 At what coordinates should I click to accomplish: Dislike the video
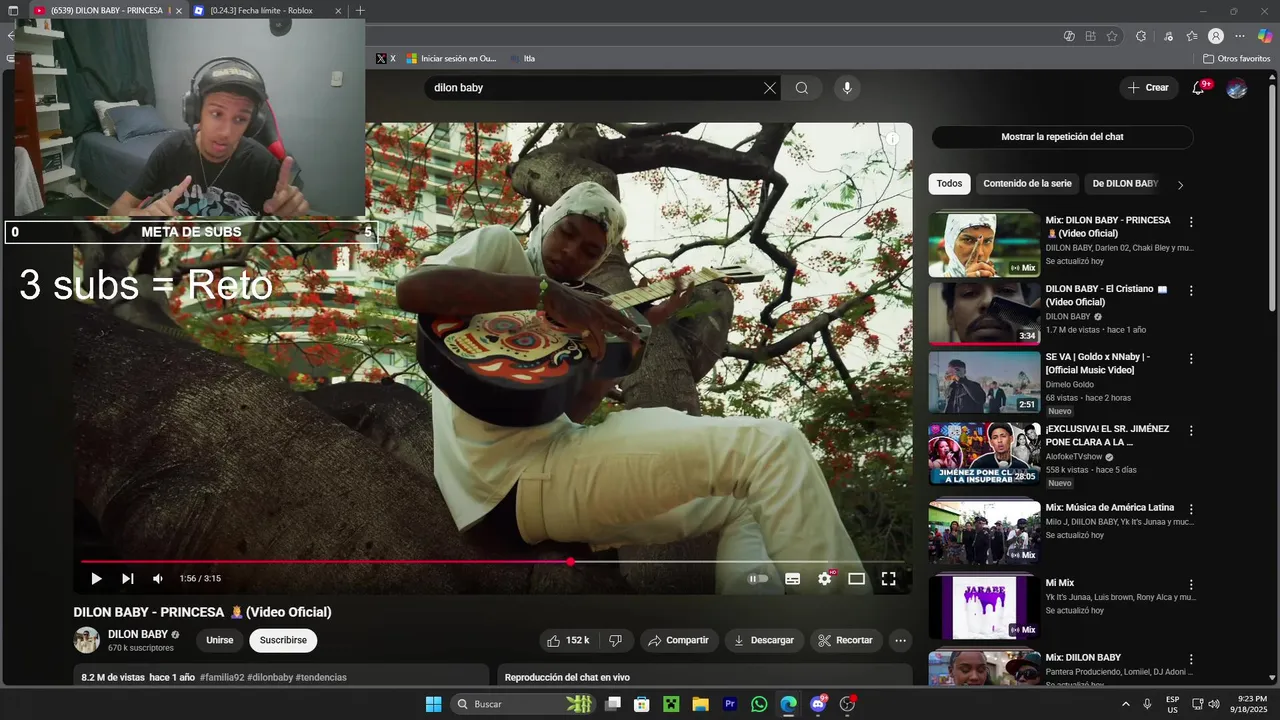[616, 640]
